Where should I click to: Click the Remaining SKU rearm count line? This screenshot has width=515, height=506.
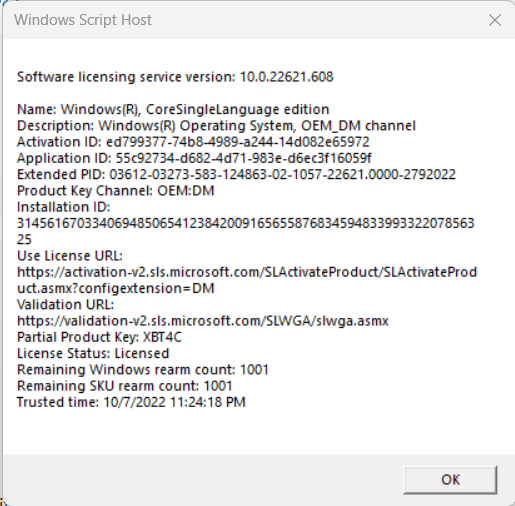pyautogui.click(x=125, y=386)
